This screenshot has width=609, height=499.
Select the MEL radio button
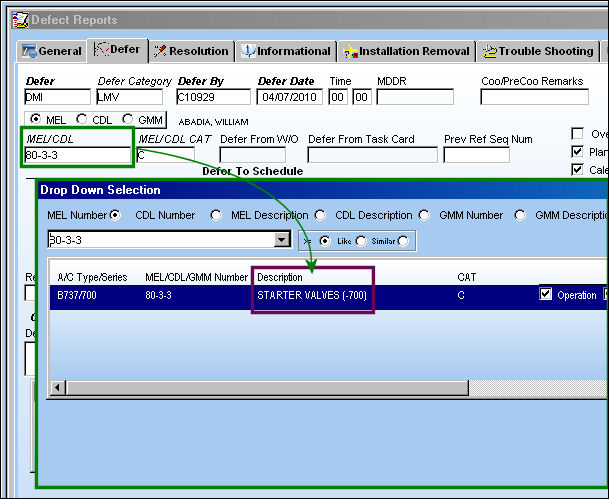tap(35, 119)
